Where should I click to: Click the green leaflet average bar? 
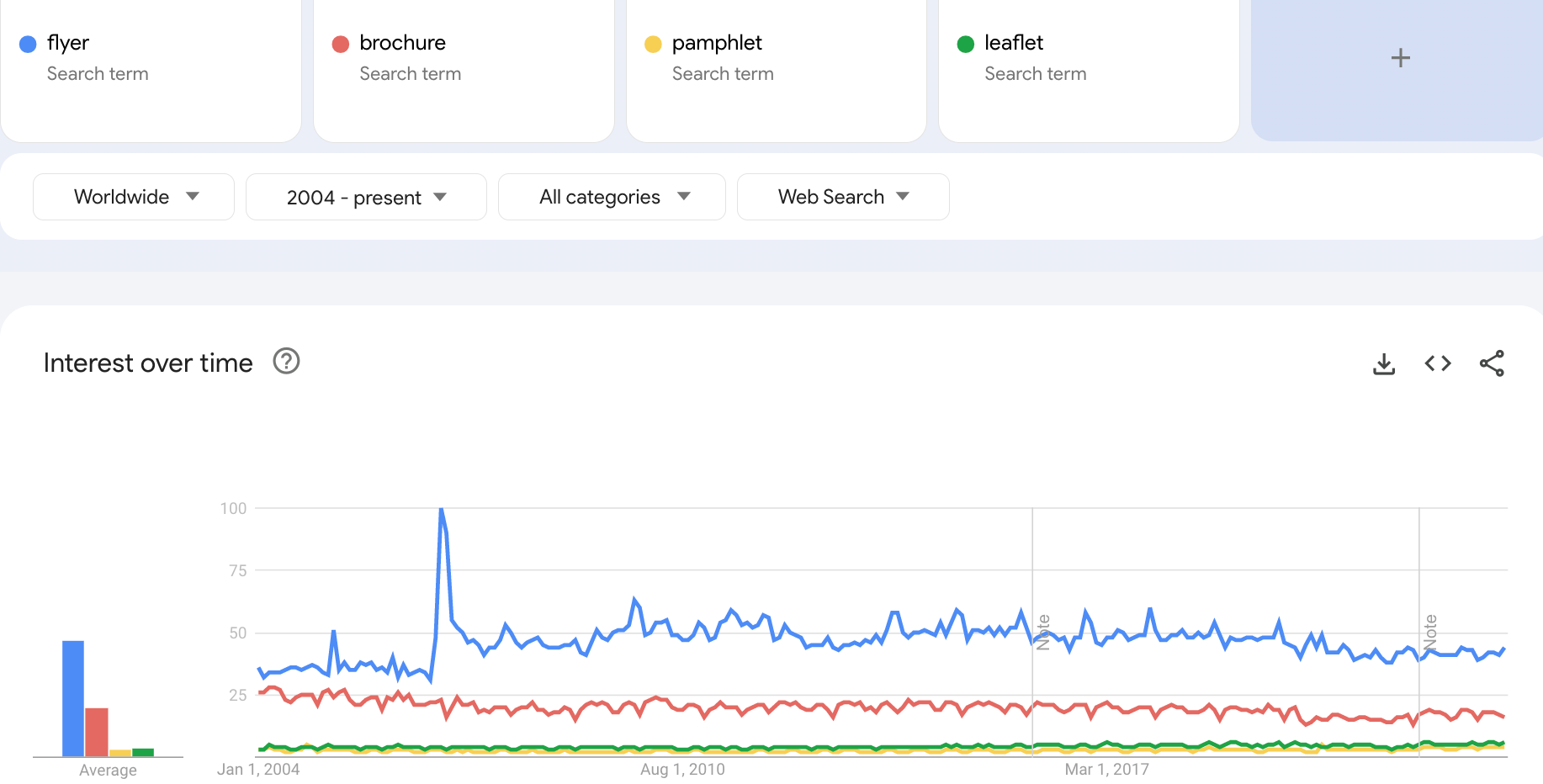point(143,753)
